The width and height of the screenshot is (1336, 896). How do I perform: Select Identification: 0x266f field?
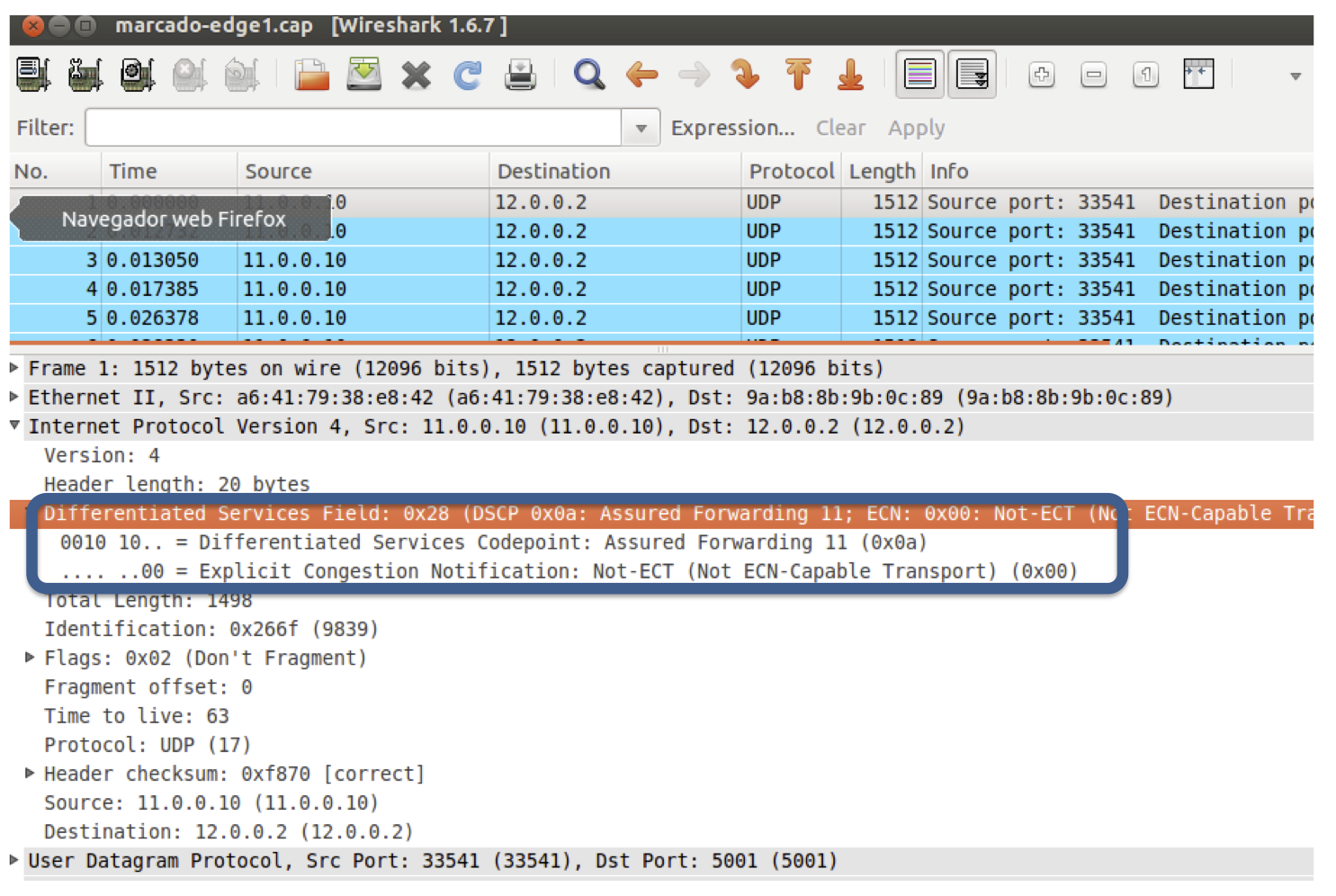click(211, 629)
